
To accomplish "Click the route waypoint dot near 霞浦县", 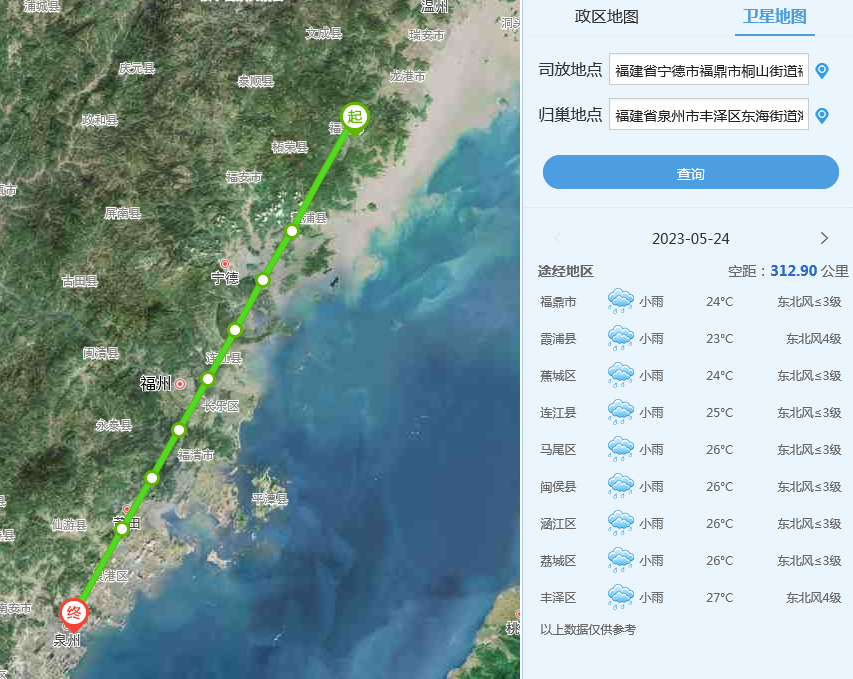I will 292,231.
